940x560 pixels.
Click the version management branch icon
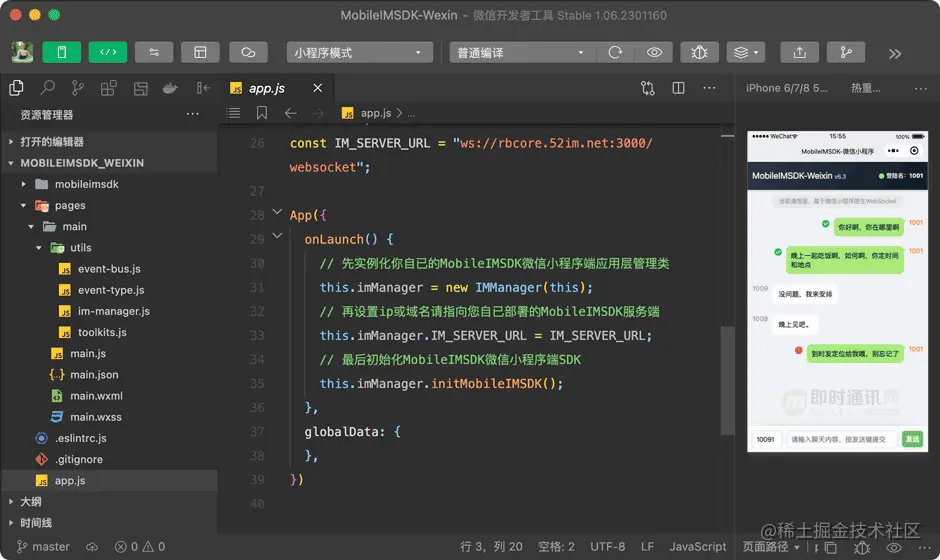pos(846,53)
